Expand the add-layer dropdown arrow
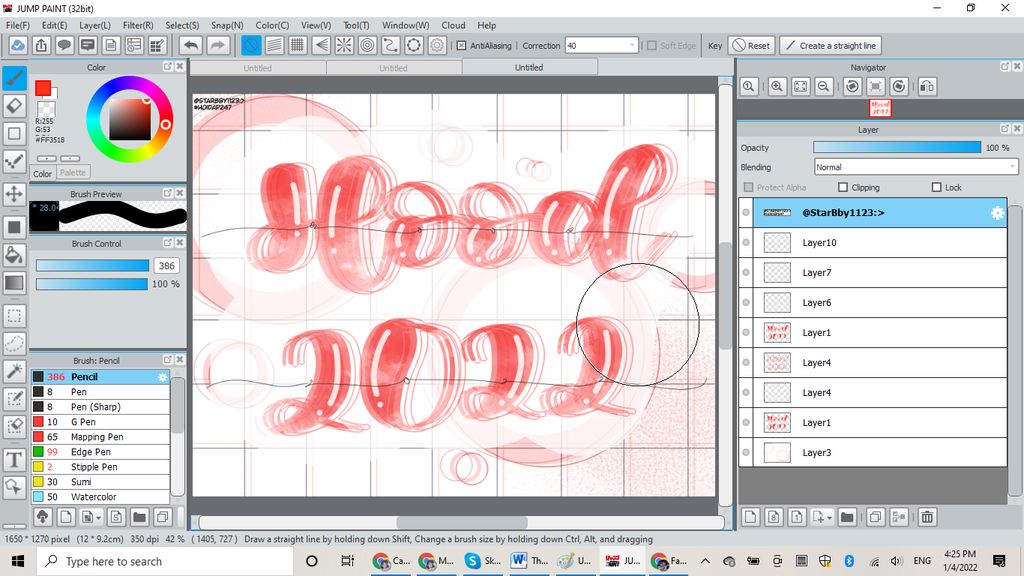The width and height of the screenshot is (1024, 576). click(829, 518)
